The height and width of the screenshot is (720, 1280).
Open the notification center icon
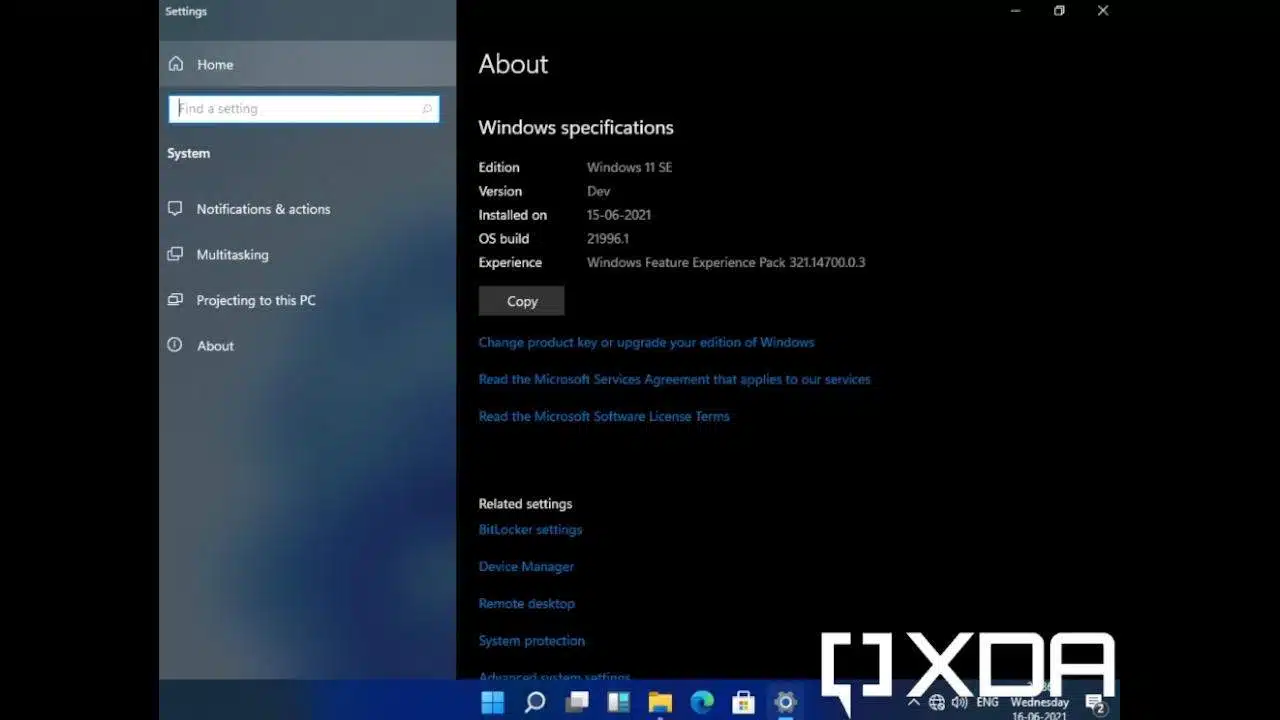point(1095,703)
